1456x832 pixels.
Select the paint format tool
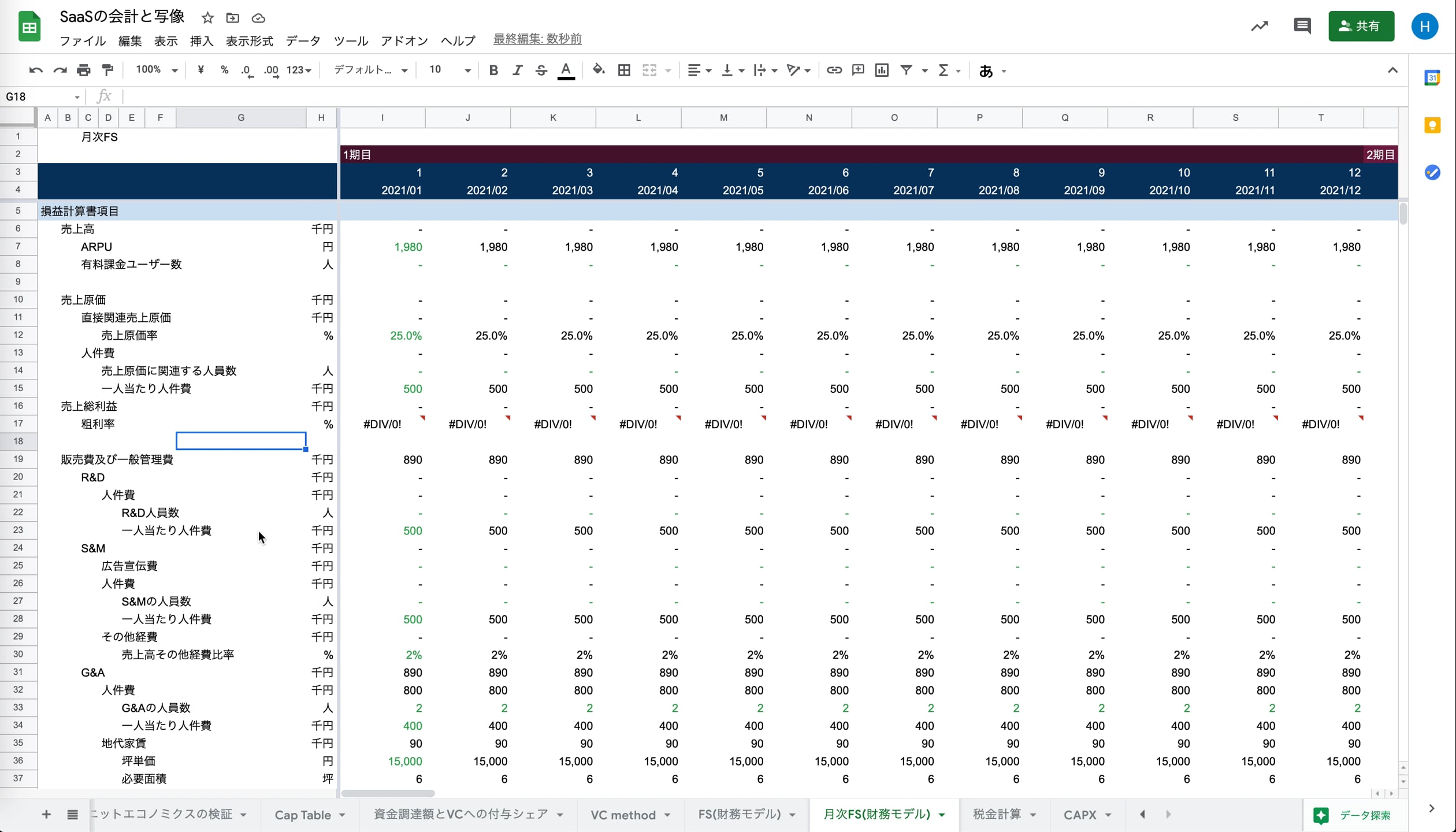tap(107, 70)
